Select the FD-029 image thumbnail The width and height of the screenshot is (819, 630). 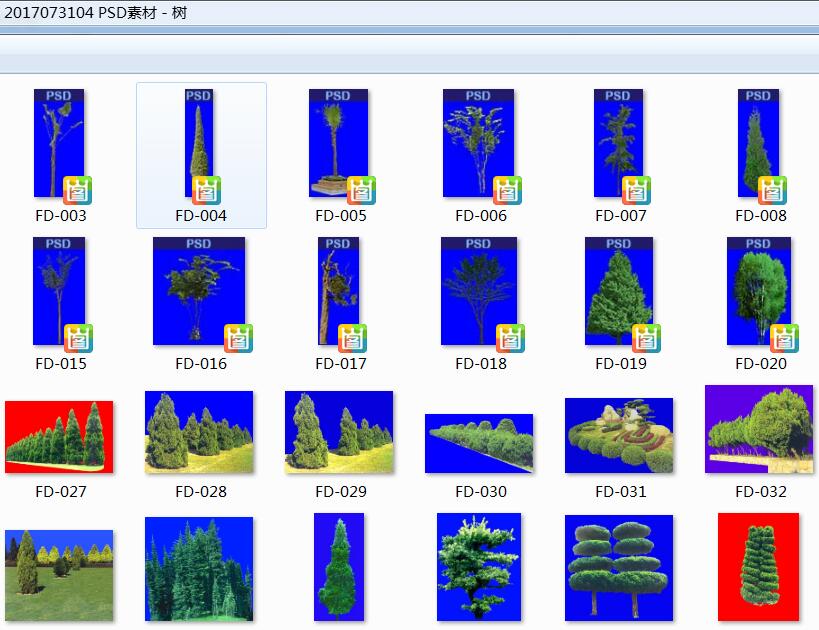(339, 432)
